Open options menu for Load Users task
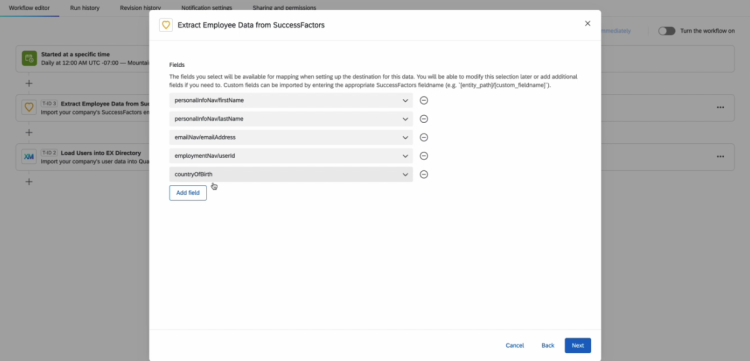 click(720, 156)
